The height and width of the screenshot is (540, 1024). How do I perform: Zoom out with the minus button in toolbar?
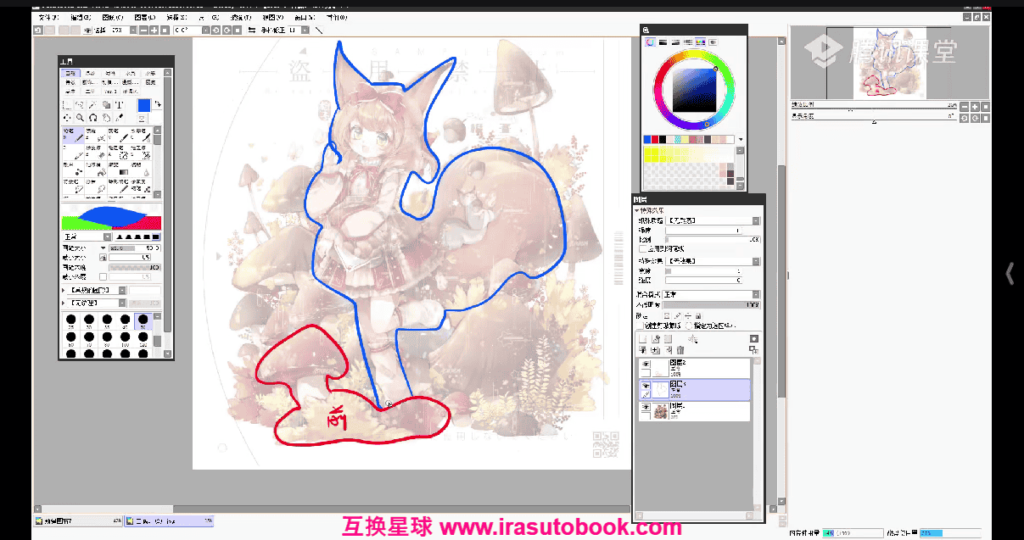144,30
